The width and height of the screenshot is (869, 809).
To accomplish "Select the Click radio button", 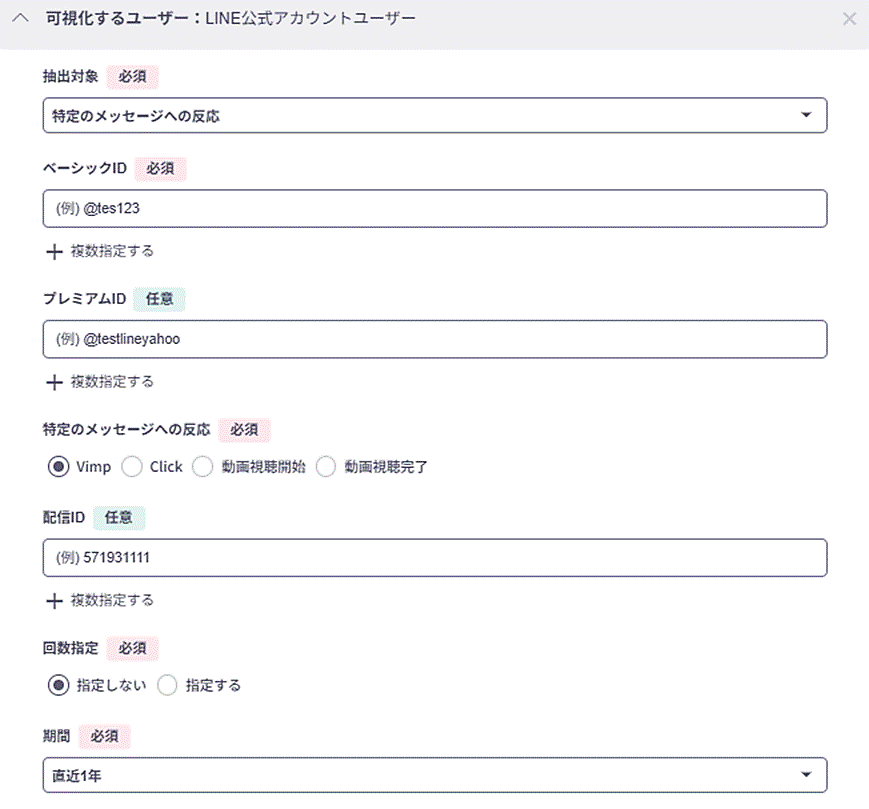I will click(132, 466).
